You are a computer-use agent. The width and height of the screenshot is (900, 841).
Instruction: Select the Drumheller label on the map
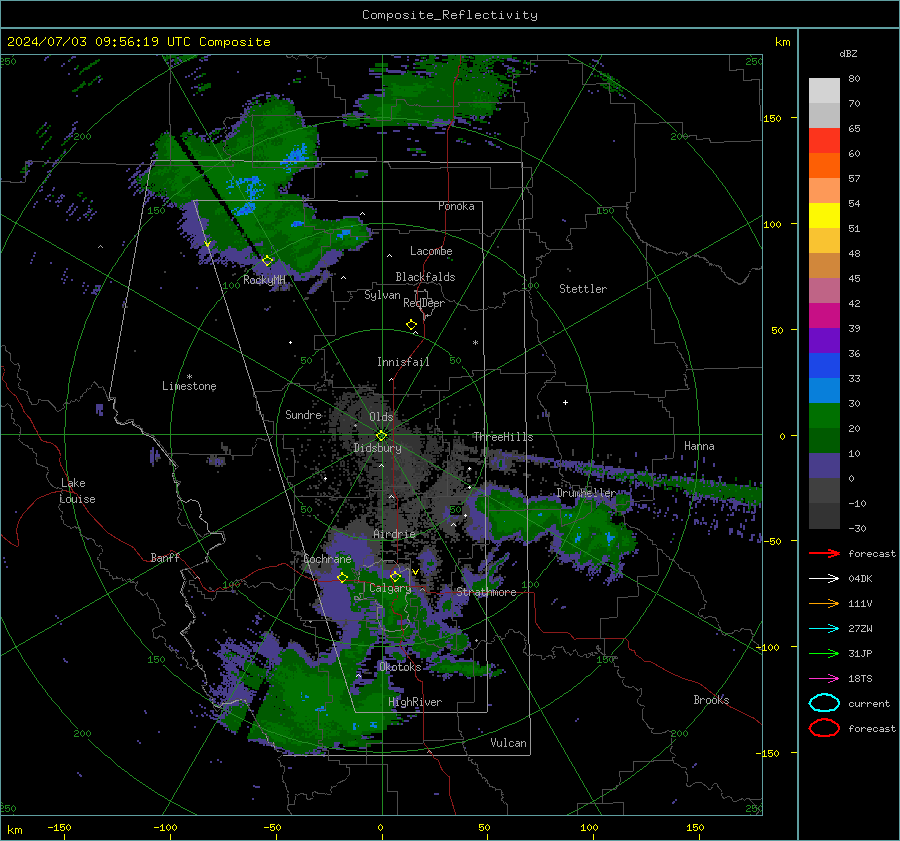point(586,493)
